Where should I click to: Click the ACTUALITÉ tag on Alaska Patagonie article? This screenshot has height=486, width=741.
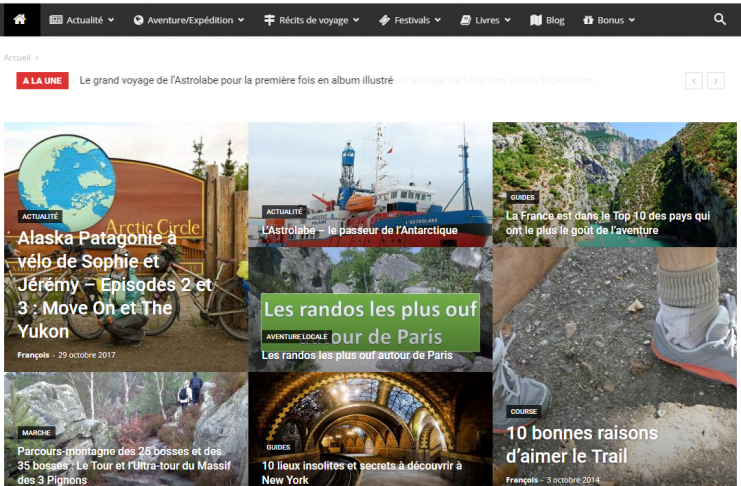click(40, 216)
